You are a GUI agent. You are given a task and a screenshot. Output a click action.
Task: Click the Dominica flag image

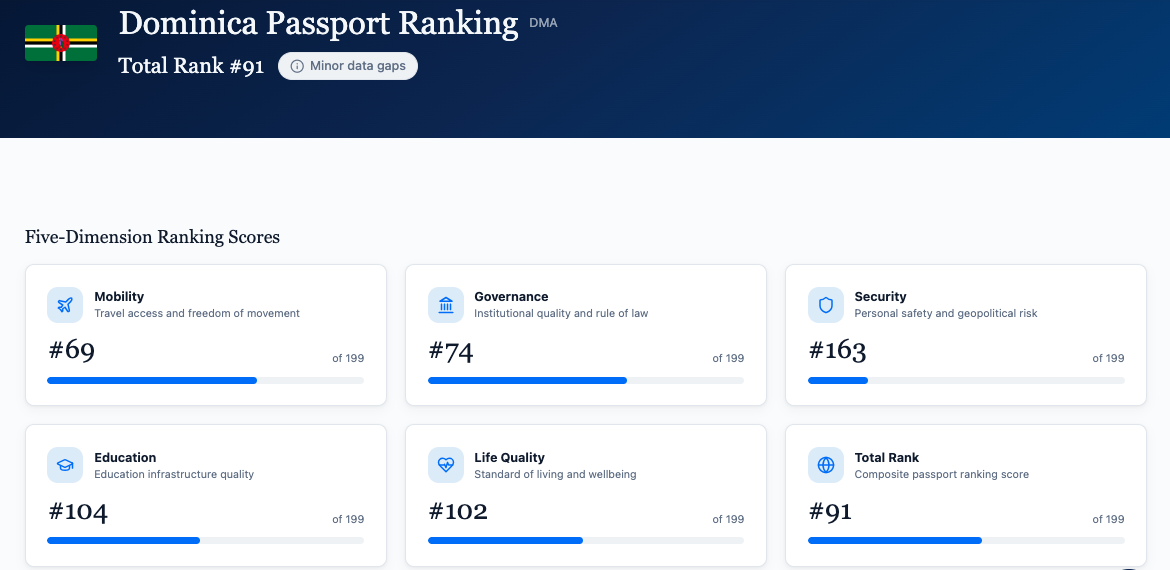tap(61, 43)
